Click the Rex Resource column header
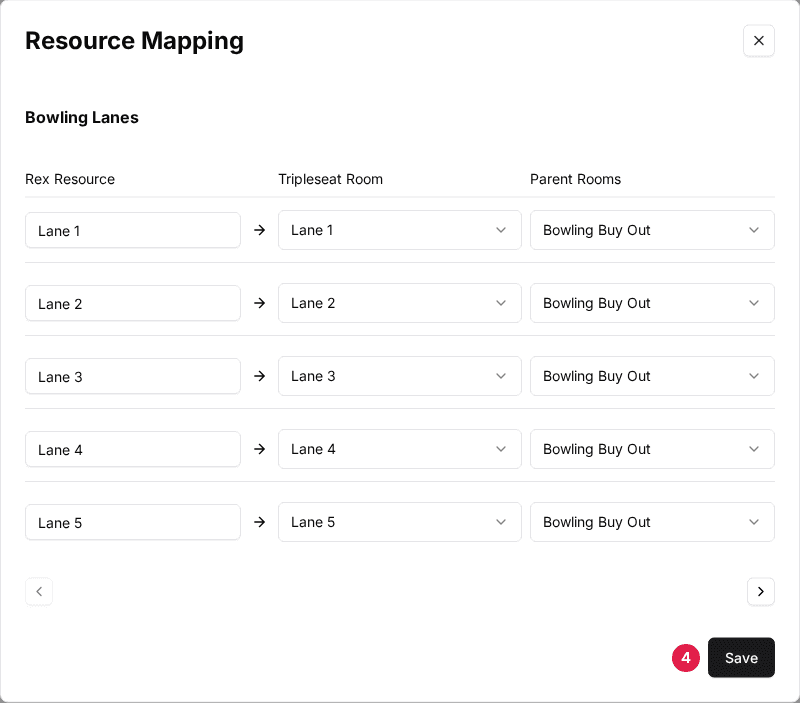The width and height of the screenshot is (800, 703). click(x=70, y=179)
